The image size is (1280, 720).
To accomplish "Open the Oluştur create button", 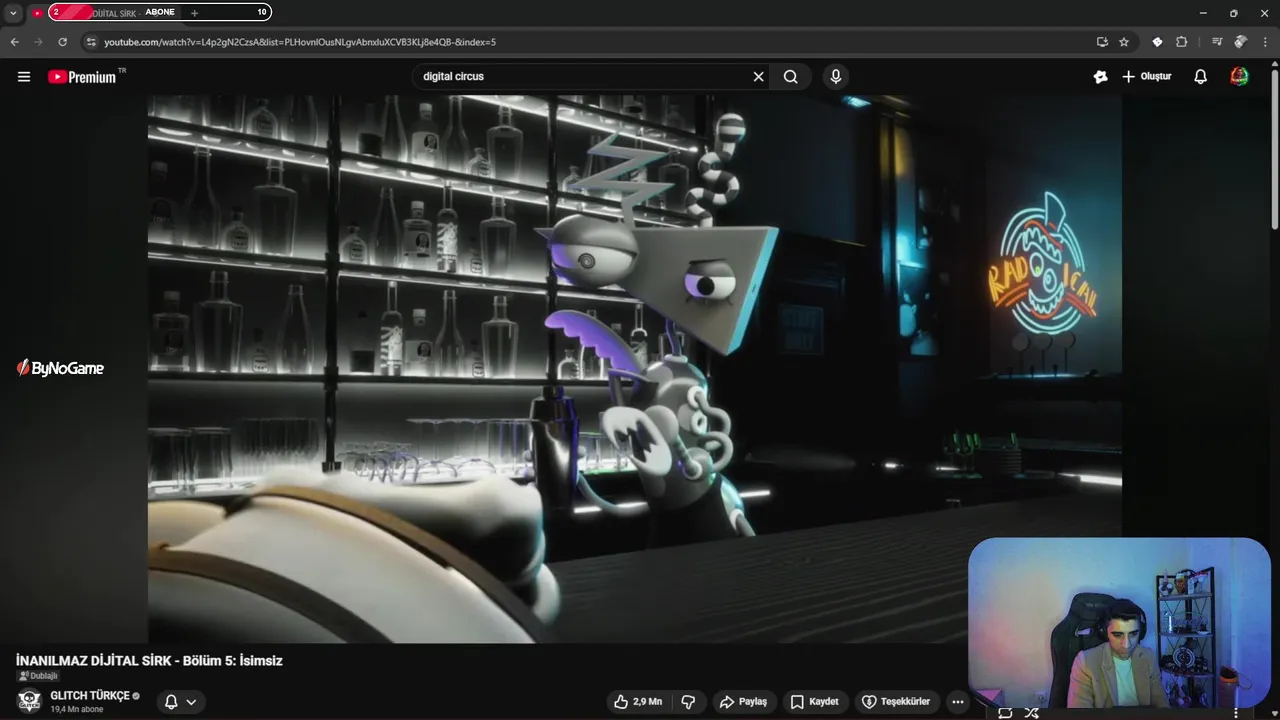I will tap(1146, 77).
